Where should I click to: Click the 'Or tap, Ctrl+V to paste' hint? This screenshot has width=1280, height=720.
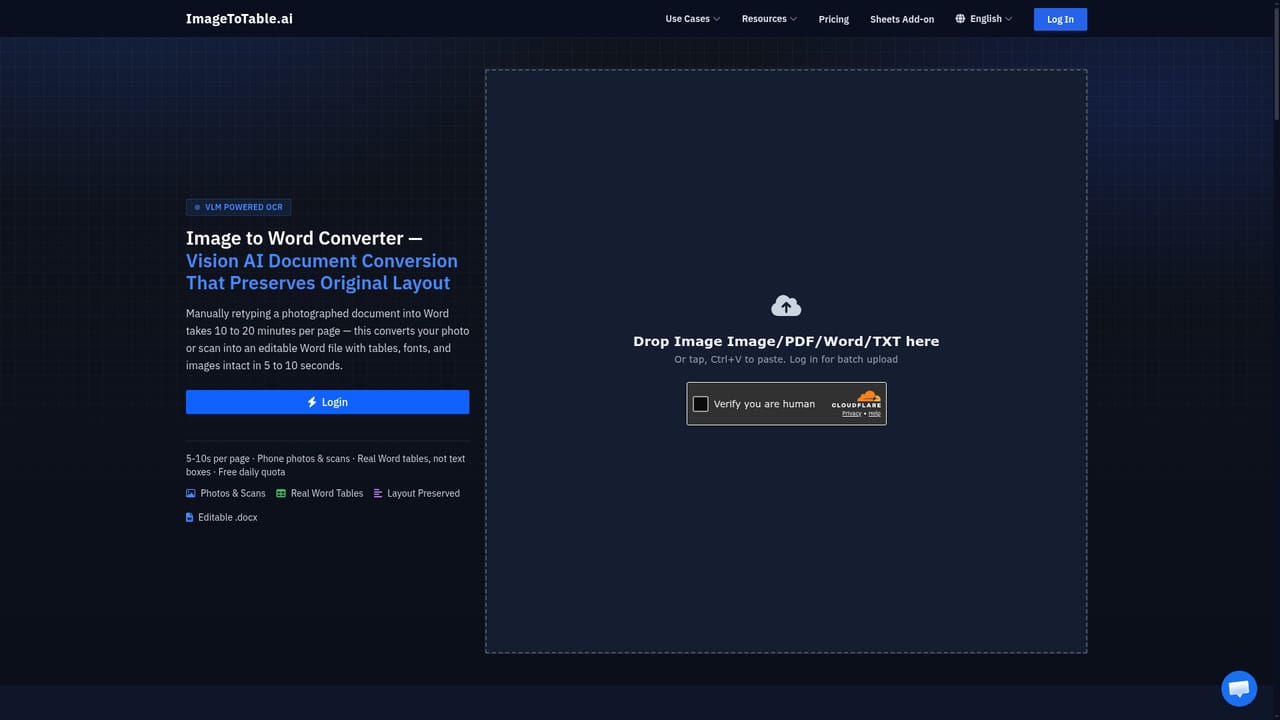tap(786, 359)
